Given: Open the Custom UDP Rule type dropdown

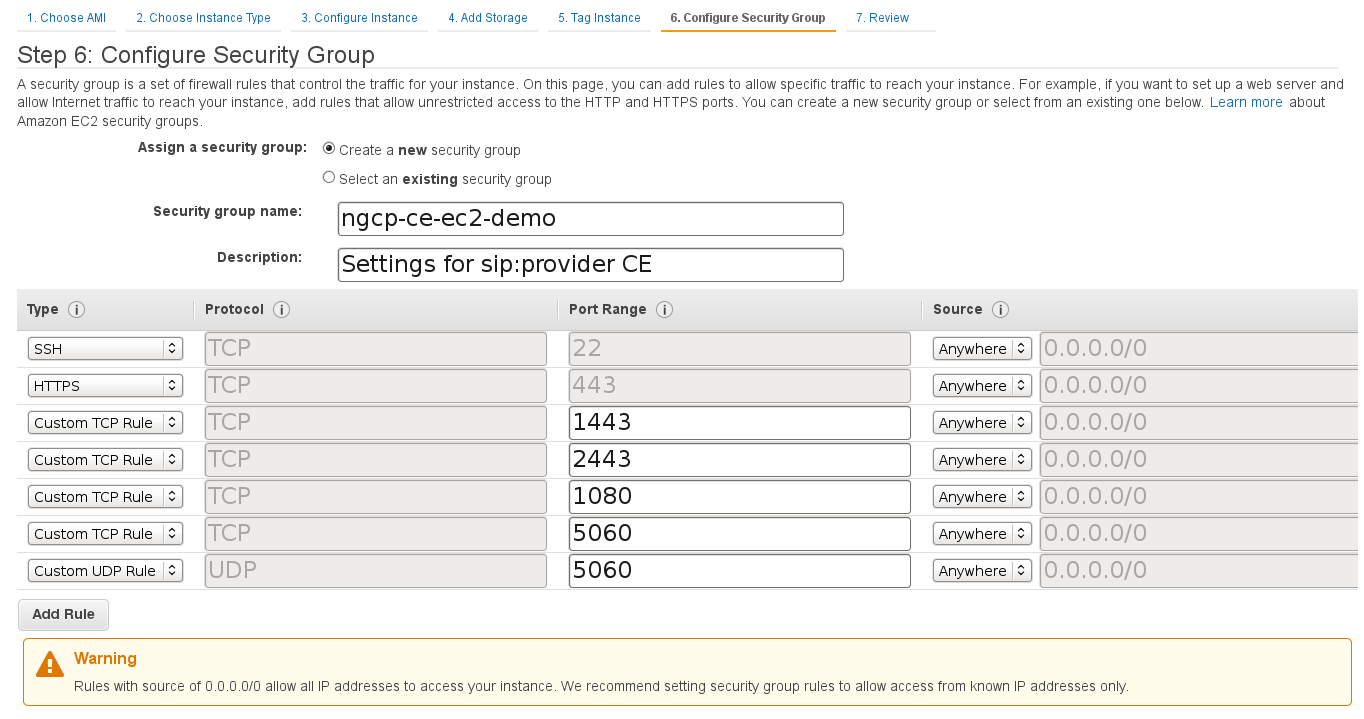Looking at the screenshot, I should tap(105, 571).
